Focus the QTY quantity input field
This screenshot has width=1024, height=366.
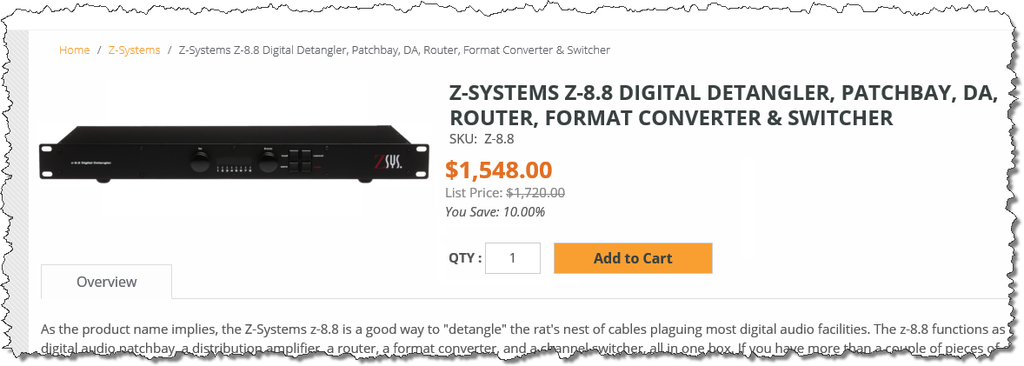click(513, 258)
